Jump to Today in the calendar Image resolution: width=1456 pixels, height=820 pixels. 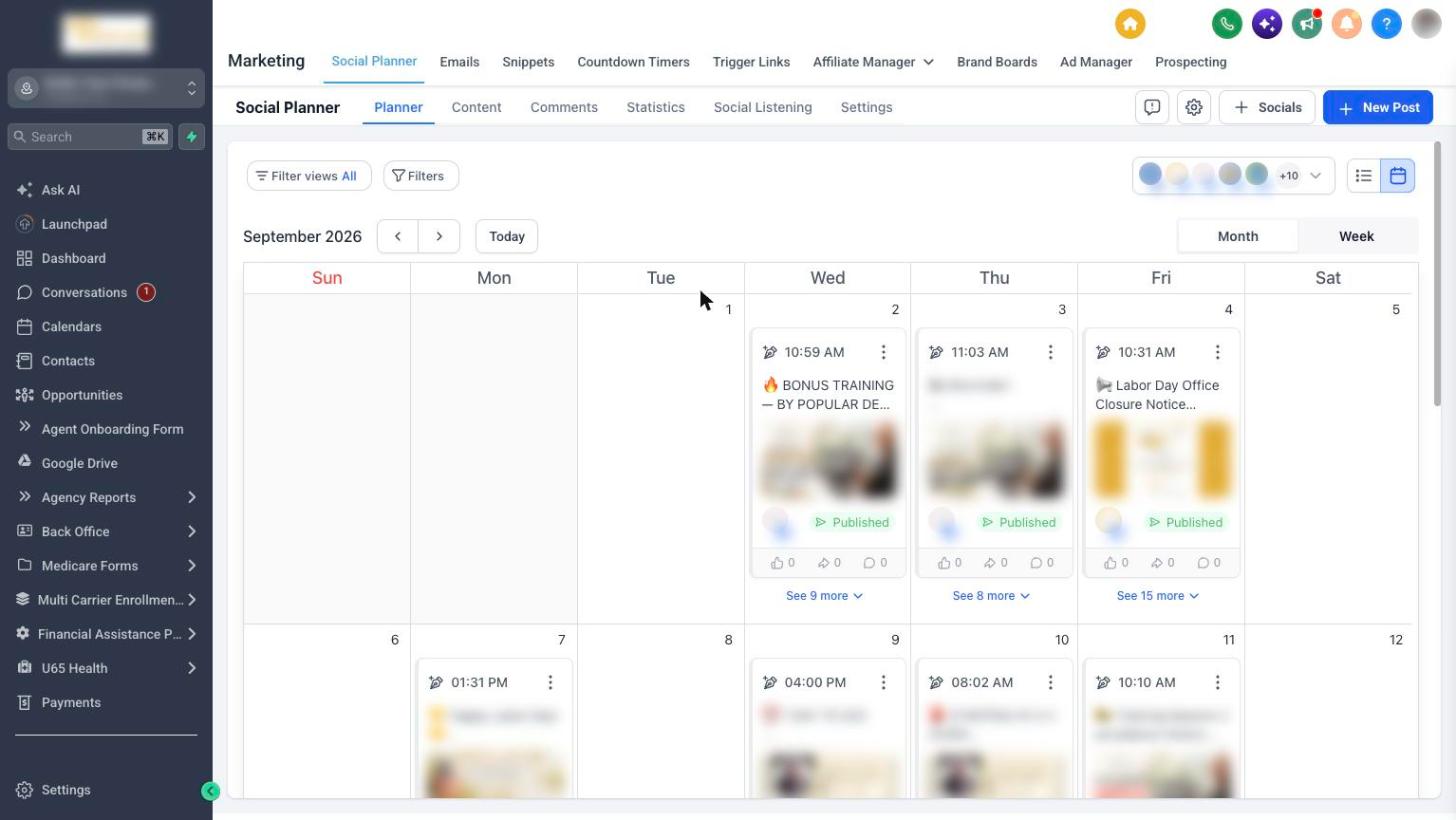507,236
